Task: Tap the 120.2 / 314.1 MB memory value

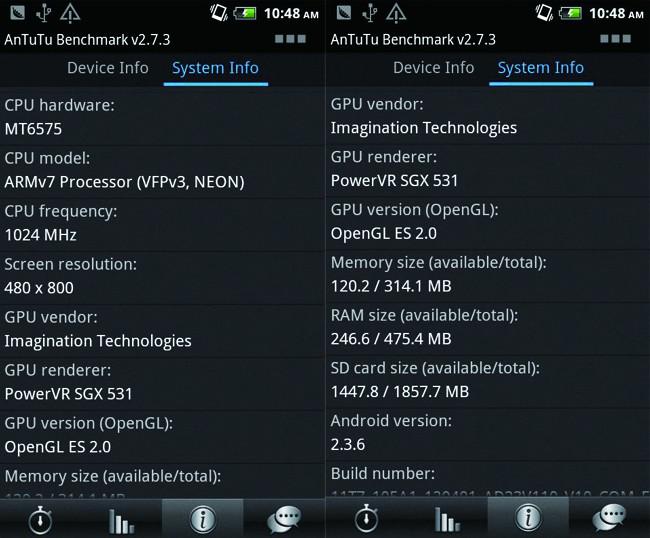Action: pyautogui.click(x=391, y=286)
